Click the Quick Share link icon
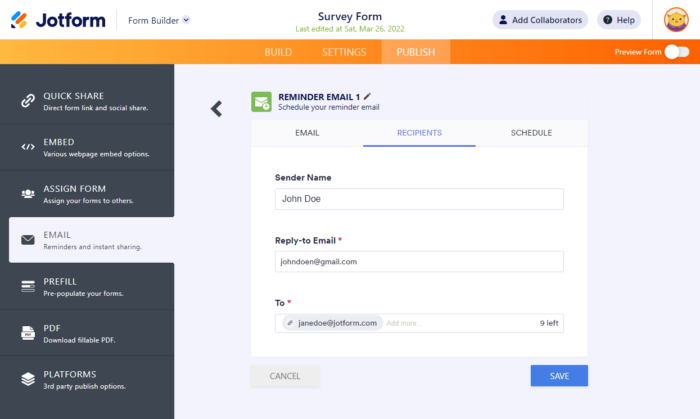The image size is (700, 419). 28,101
